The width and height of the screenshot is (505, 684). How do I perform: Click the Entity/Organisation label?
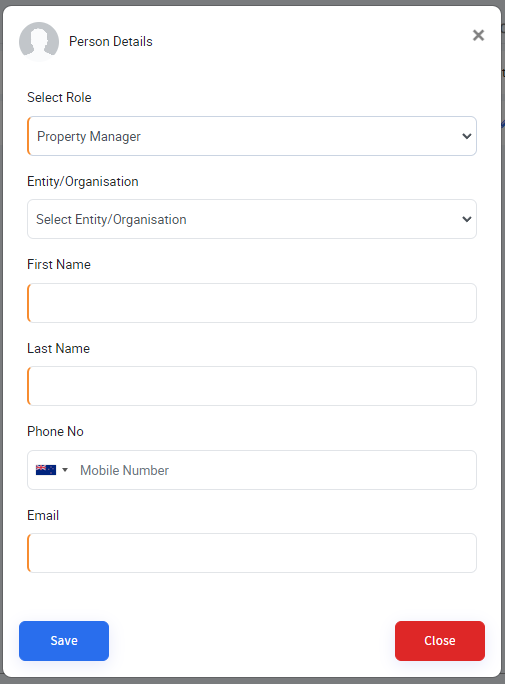tap(83, 181)
